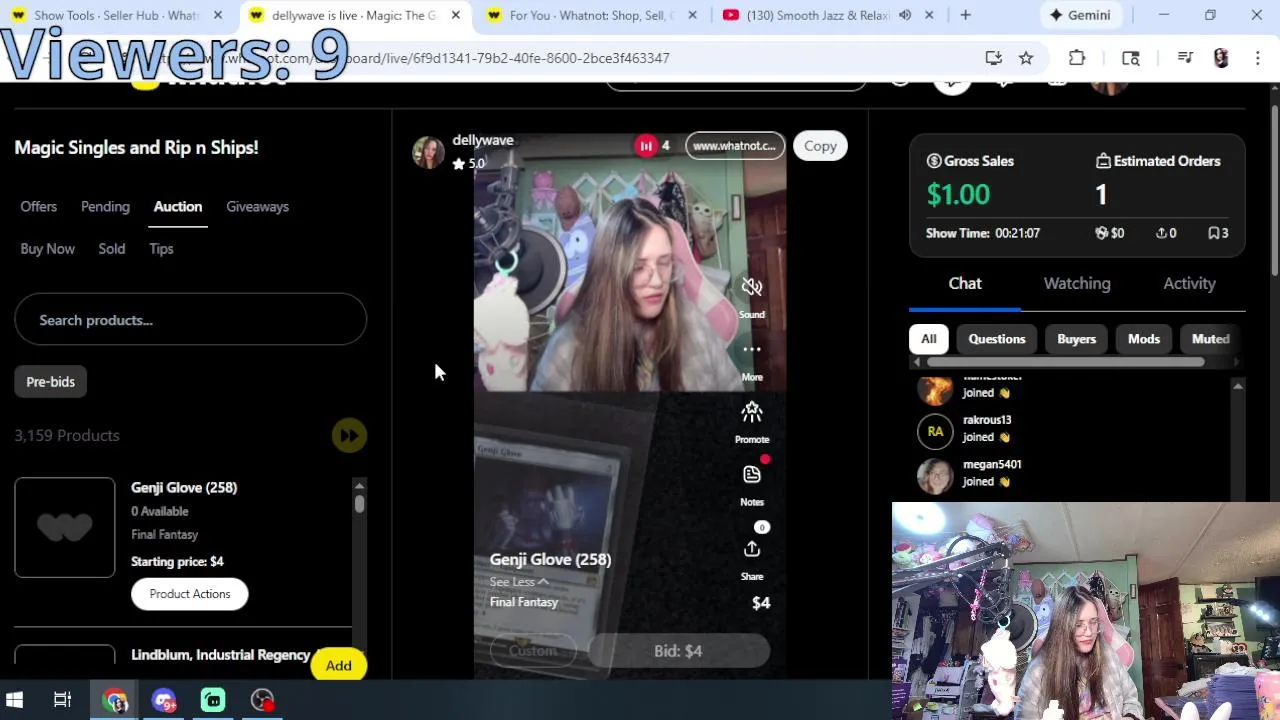
Task: Open the Sold tab
Action: tap(112, 248)
